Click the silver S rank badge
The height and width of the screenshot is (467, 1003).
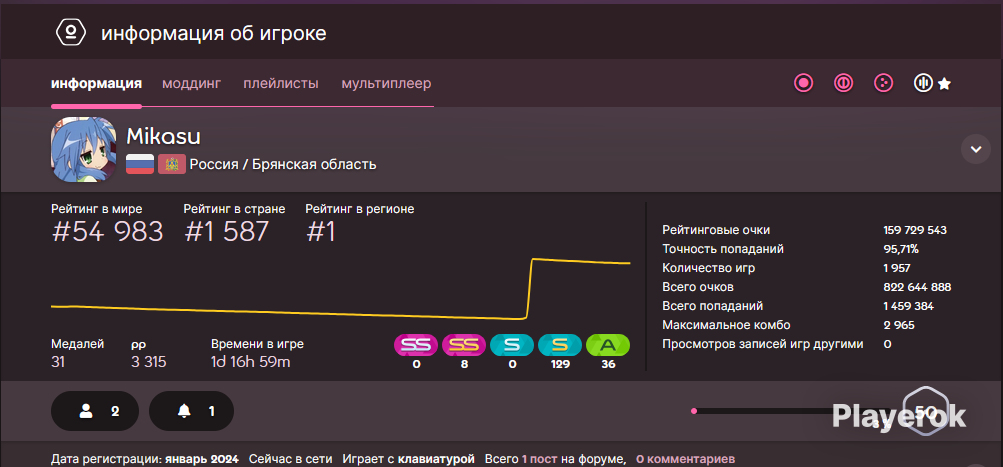512,345
